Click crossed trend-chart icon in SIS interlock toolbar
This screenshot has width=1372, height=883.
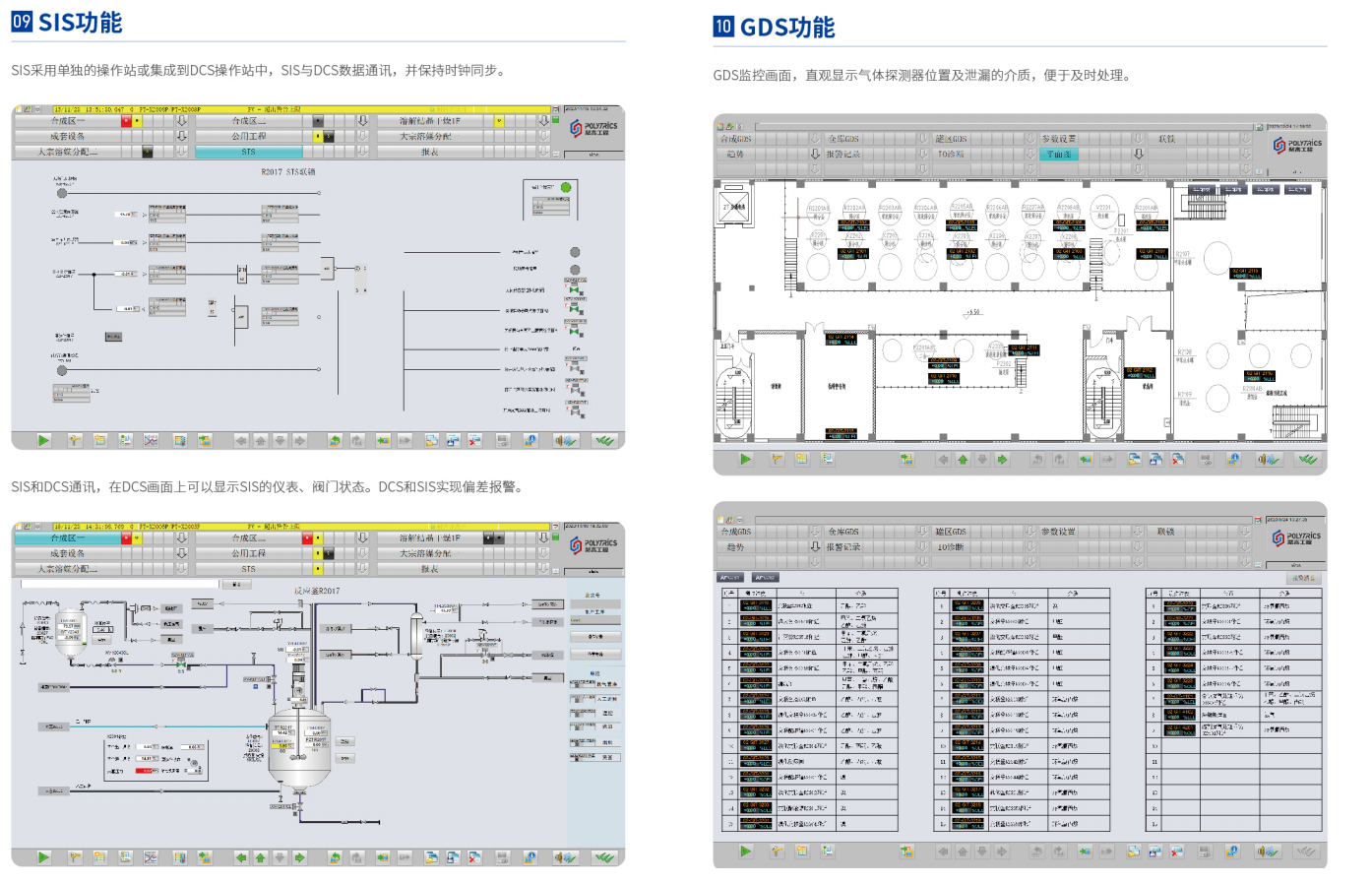[x=151, y=440]
